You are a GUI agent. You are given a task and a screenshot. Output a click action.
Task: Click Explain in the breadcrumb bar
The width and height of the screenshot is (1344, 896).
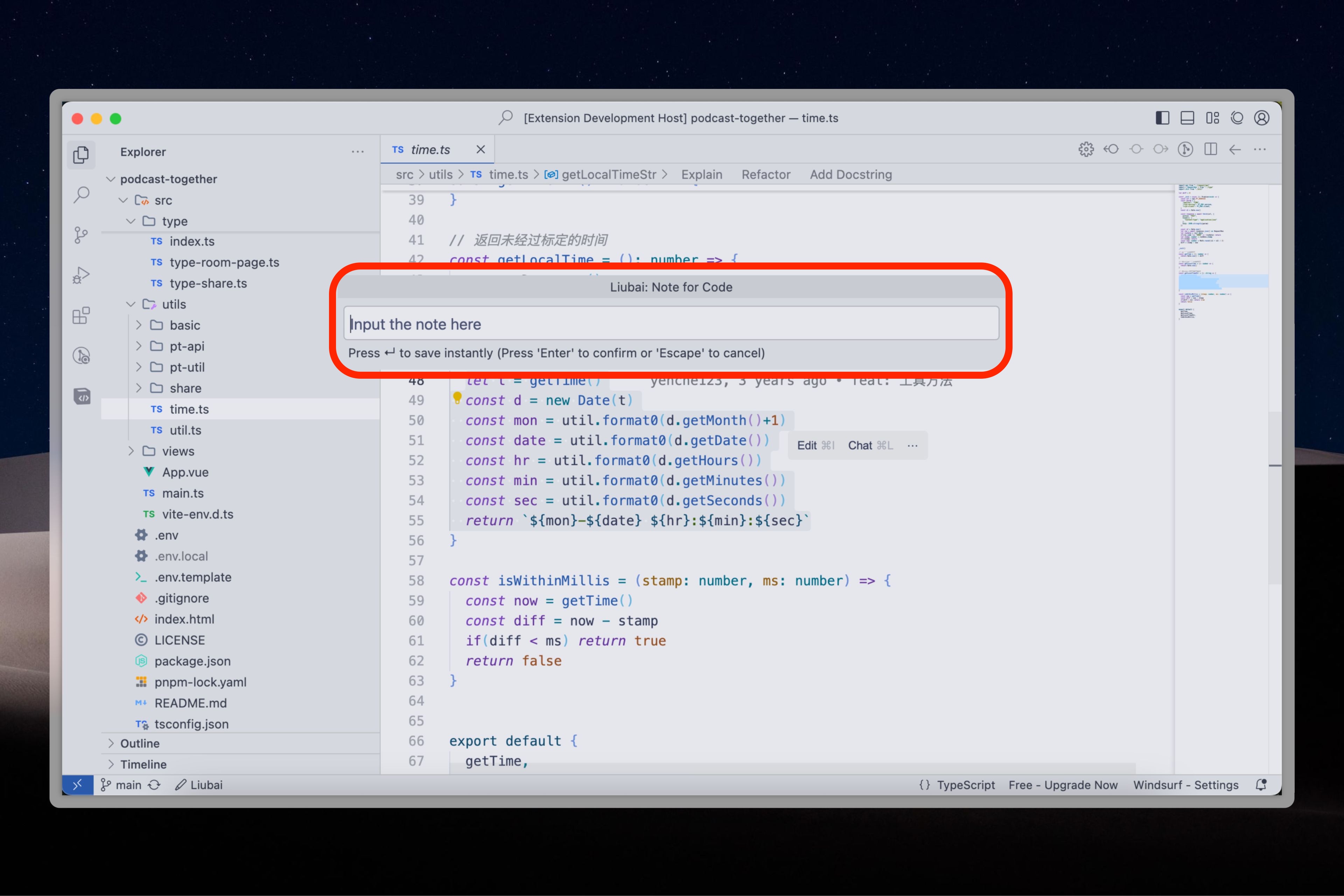(701, 174)
